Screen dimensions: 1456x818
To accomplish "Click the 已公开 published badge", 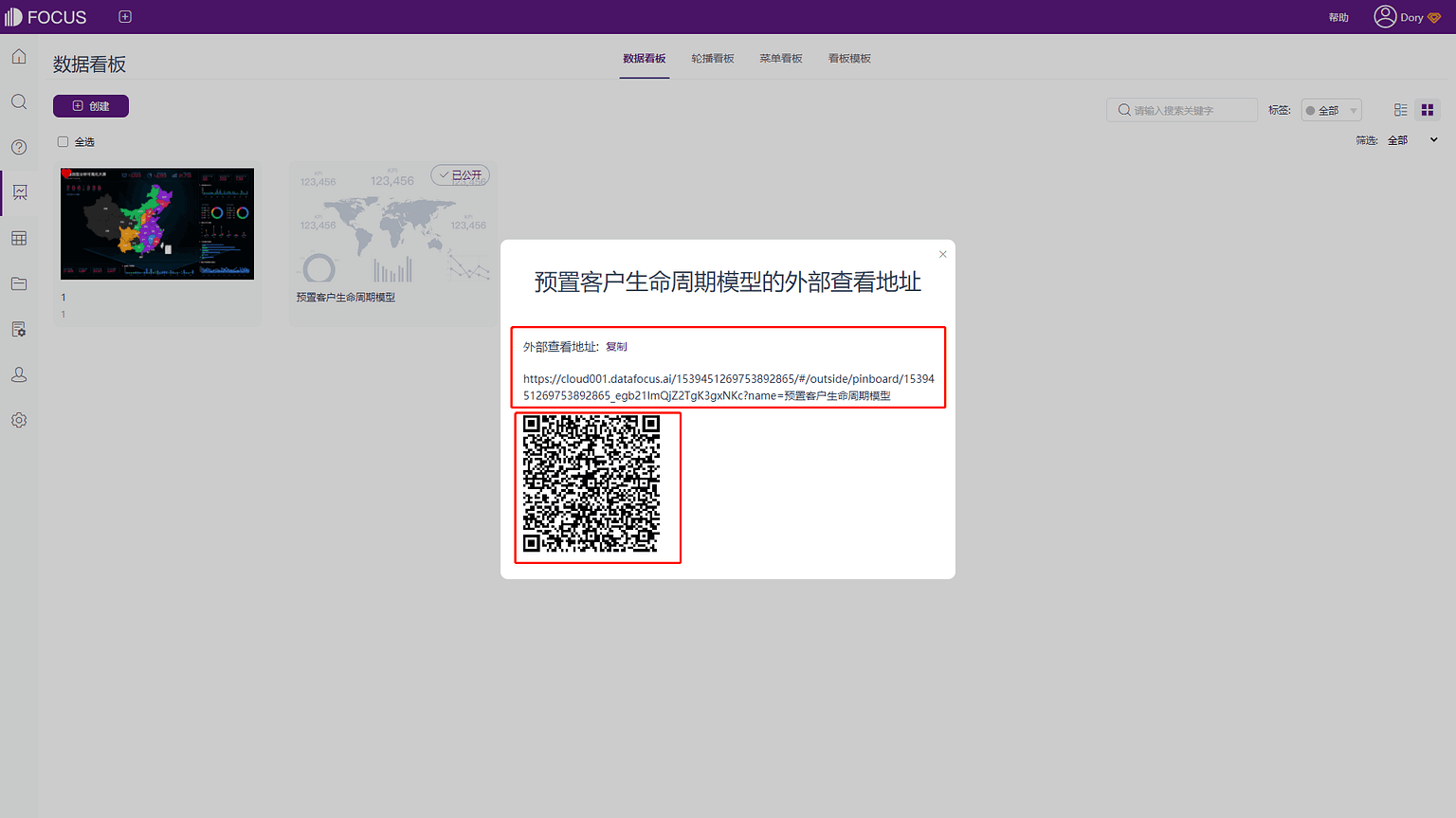I will (461, 175).
